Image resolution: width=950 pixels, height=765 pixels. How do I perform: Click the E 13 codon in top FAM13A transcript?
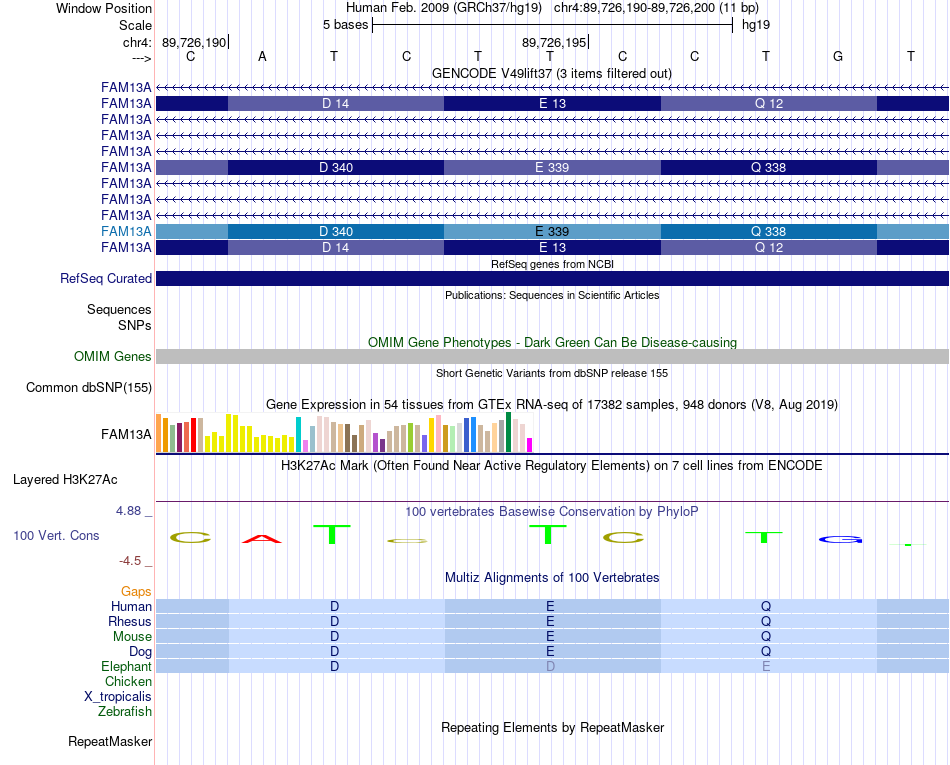(552, 104)
